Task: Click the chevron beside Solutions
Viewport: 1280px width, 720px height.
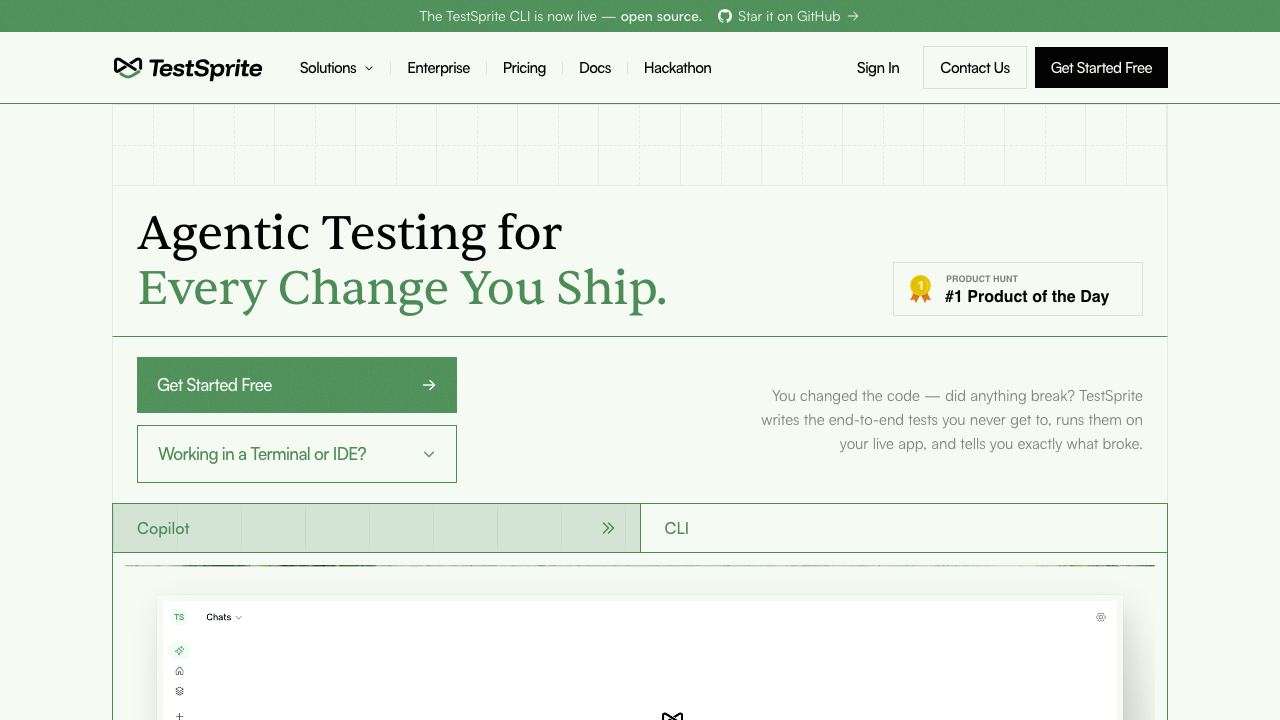Action: [368, 68]
